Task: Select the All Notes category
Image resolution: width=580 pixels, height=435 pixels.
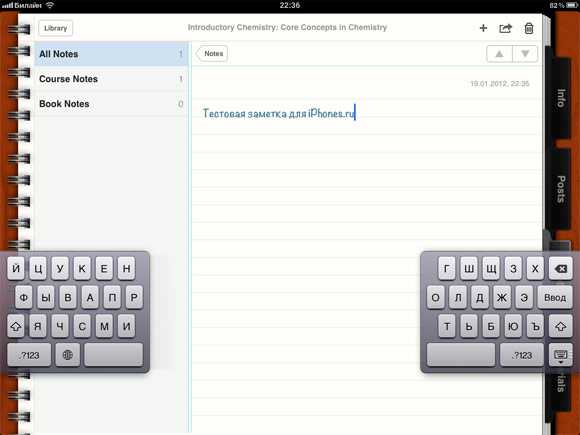Action: [111, 54]
